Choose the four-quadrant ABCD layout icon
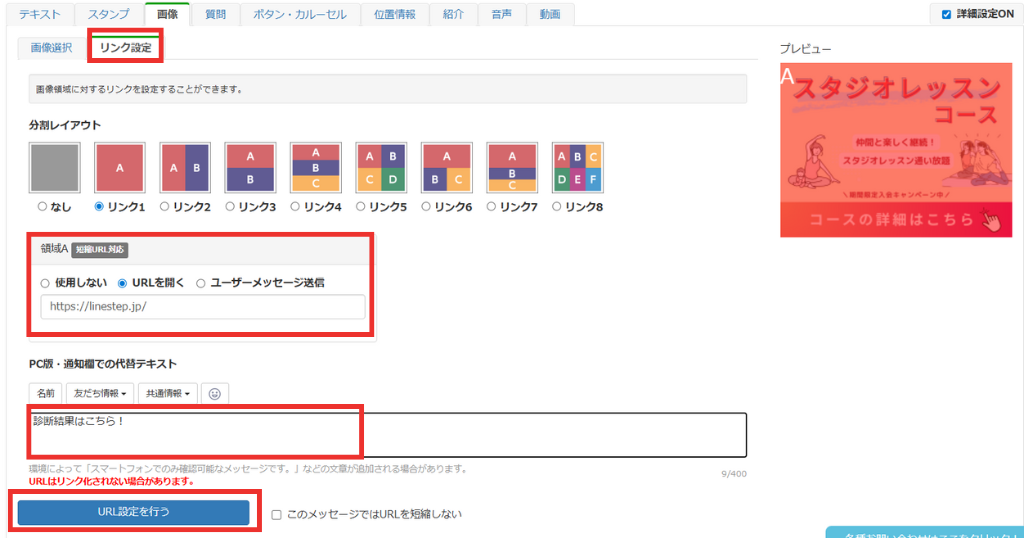1024x538 pixels. pos(381,167)
